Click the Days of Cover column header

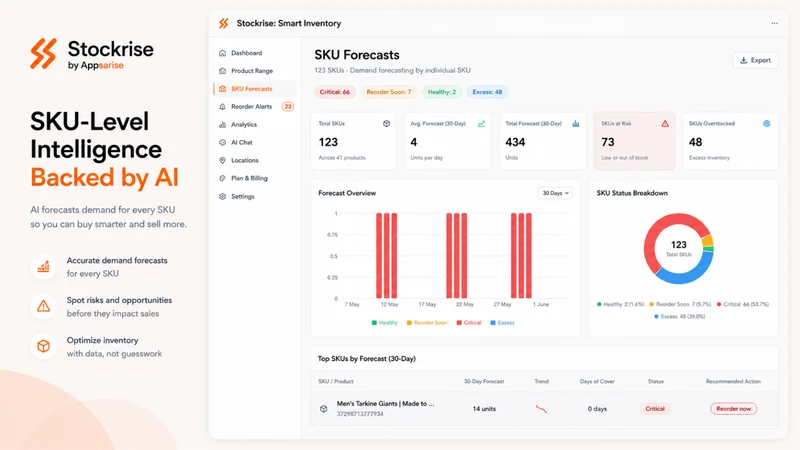pyautogui.click(x=597, y=381)
